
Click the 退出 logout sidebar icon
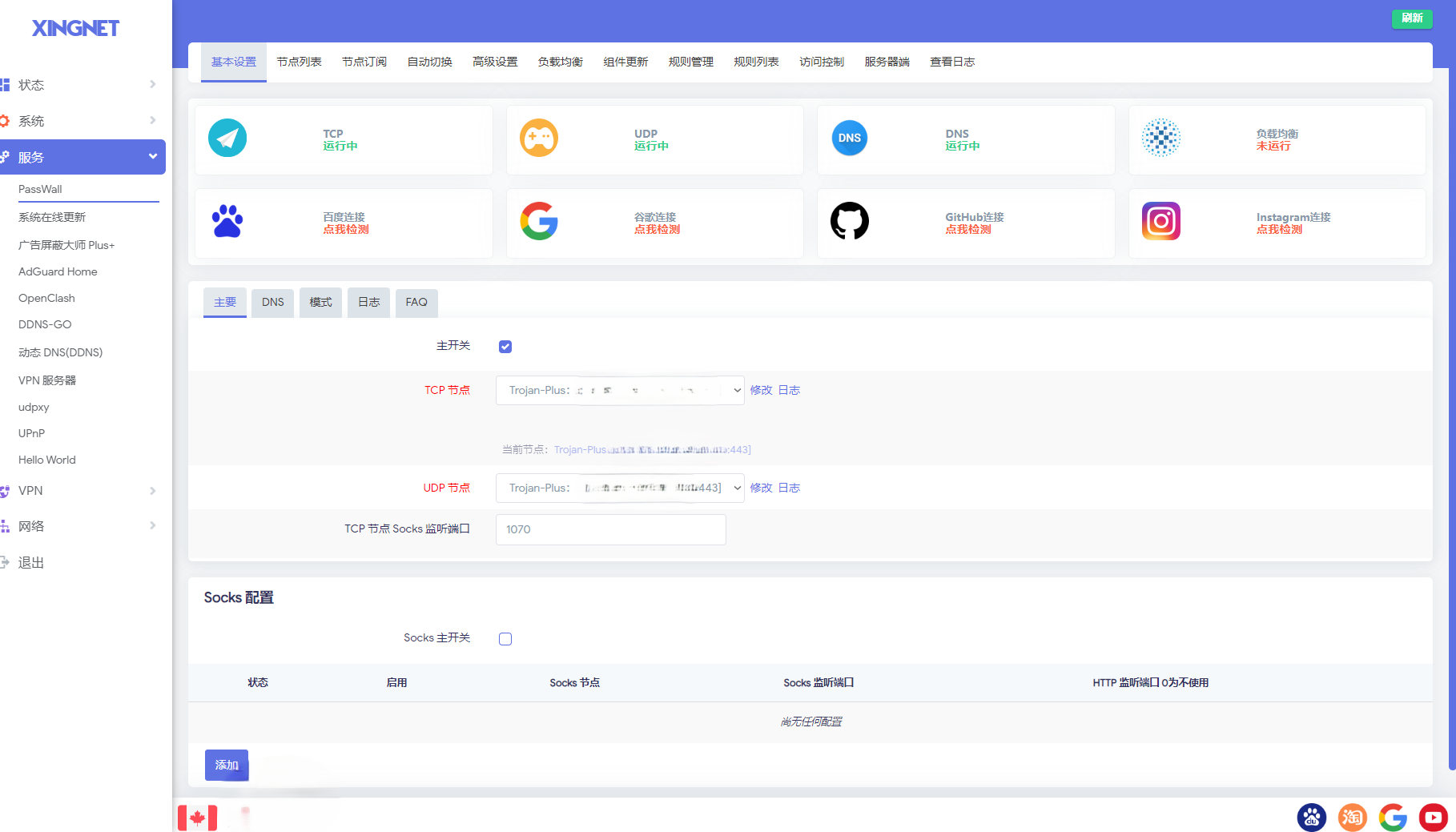[x=5, y=563]
